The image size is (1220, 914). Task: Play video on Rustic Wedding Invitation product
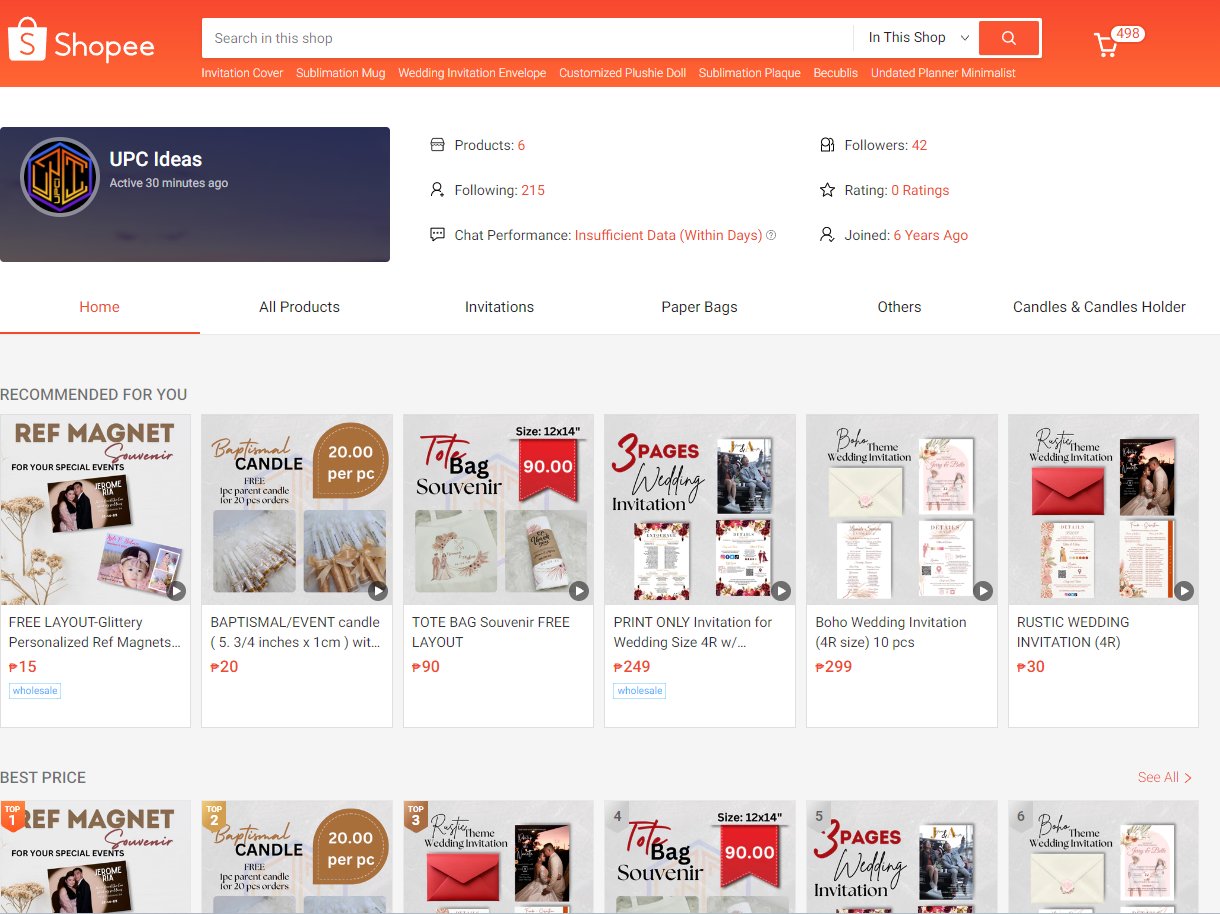1184,591
